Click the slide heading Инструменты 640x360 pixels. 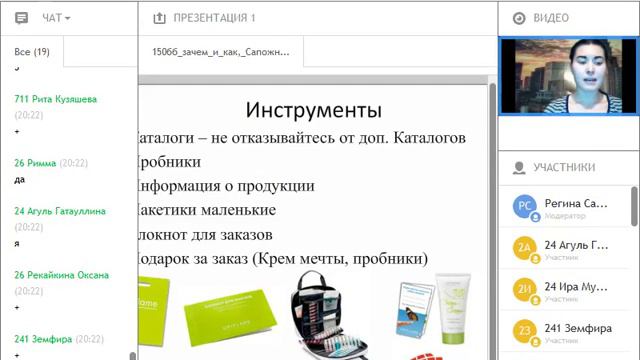313,110
